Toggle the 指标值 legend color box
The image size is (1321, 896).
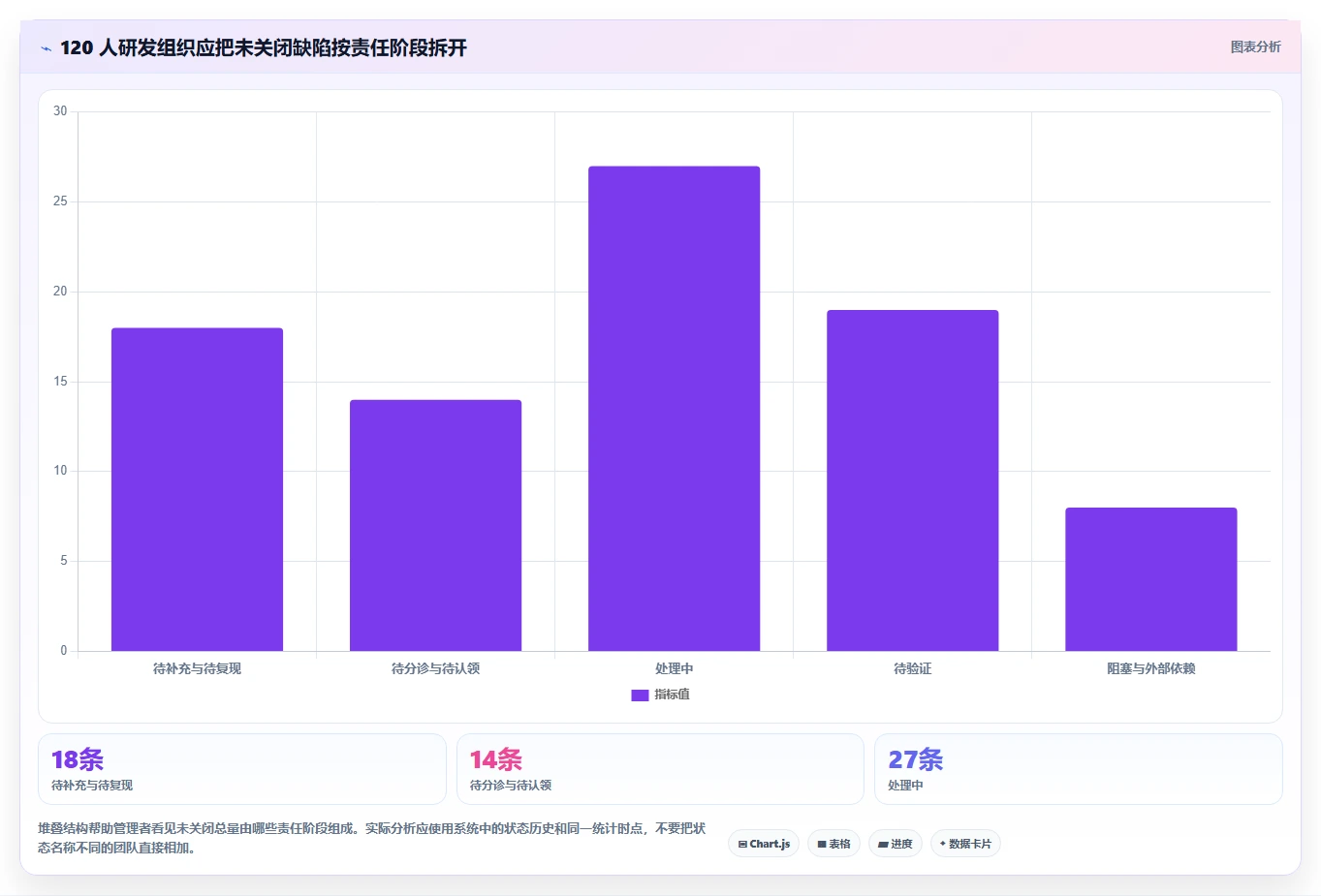640,695
